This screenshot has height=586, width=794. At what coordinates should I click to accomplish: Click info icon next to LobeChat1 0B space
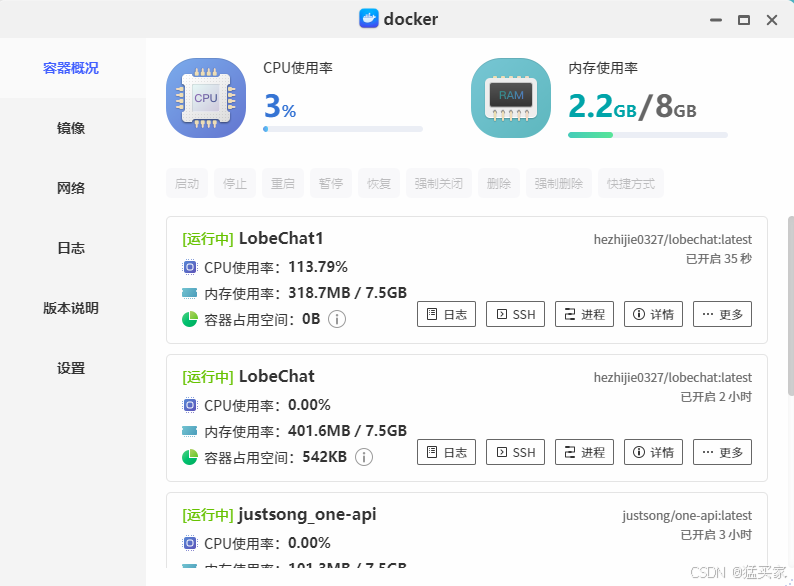(337, 319)
